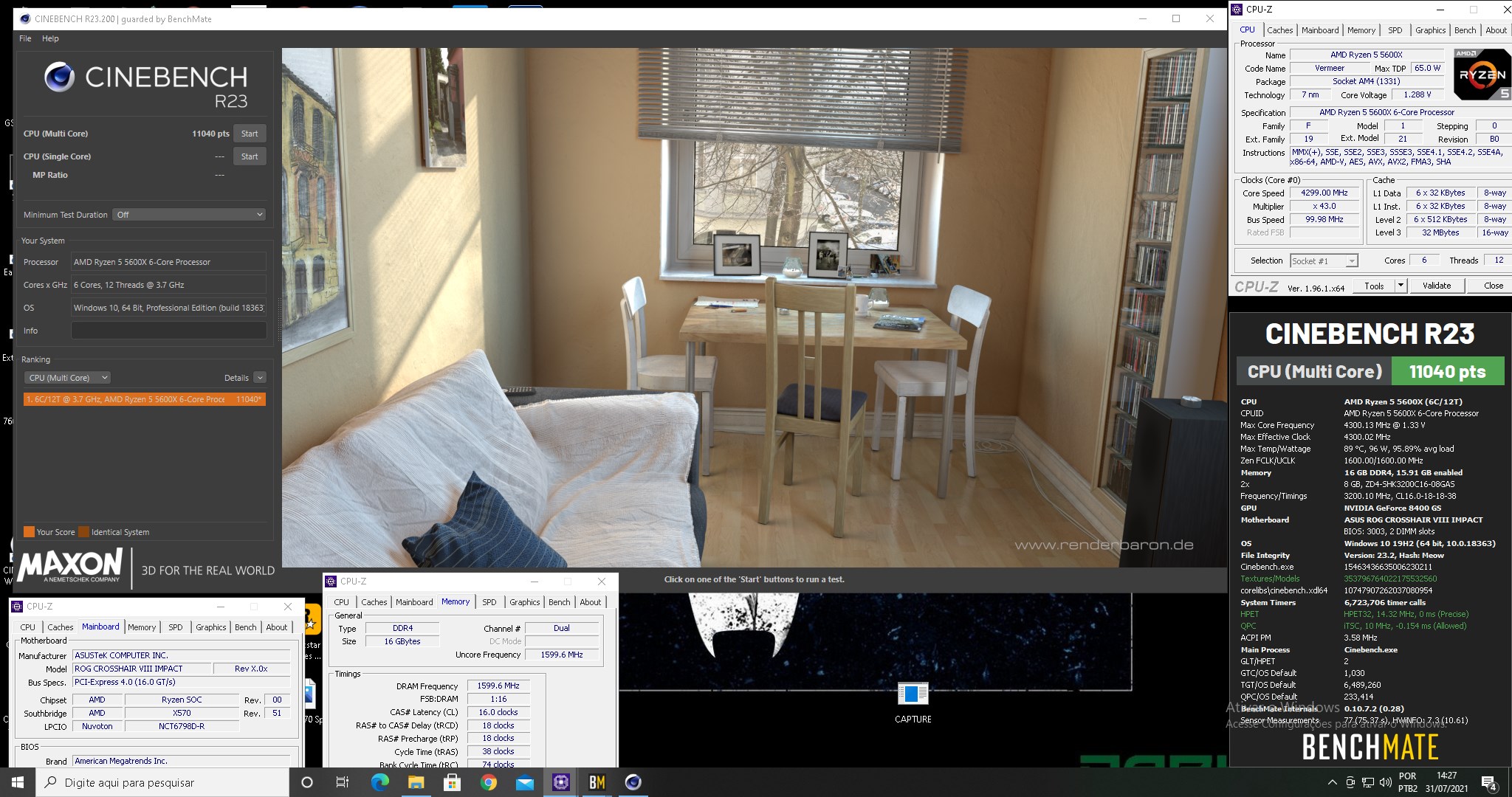Switch to Mainboard tab in top-right CPU-Z
The height and width of the screenshot is (797, 1512).
coord(1320,30)
